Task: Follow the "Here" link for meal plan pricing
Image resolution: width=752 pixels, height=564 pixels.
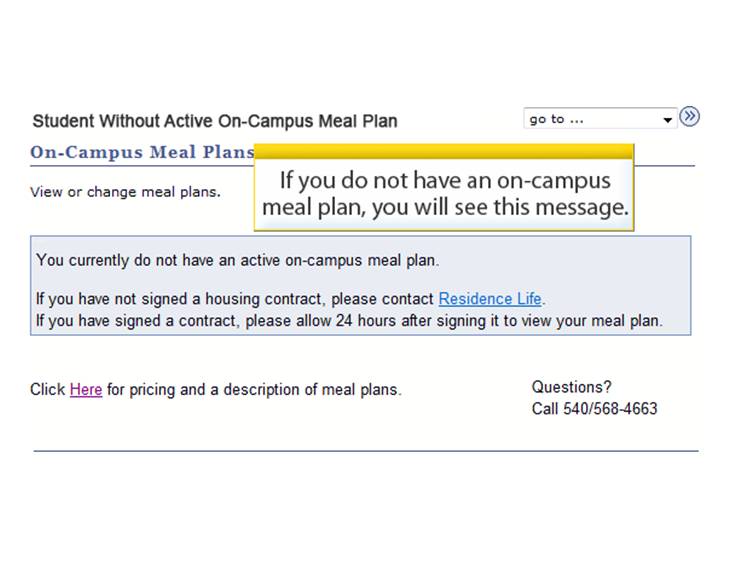Action: coord(86,389)
